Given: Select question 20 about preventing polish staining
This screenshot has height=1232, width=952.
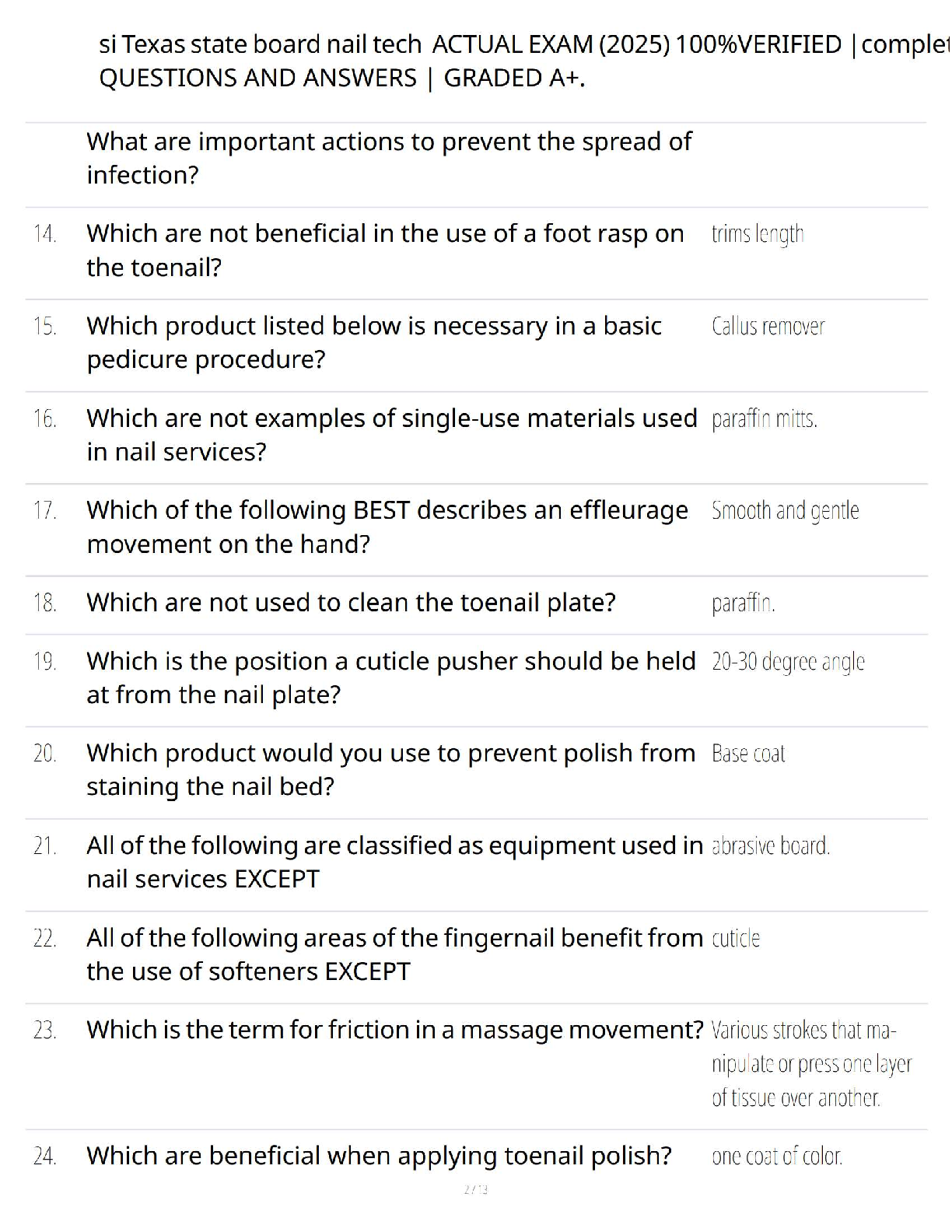Looking at the screenshot, I should (x=391, y=770).
